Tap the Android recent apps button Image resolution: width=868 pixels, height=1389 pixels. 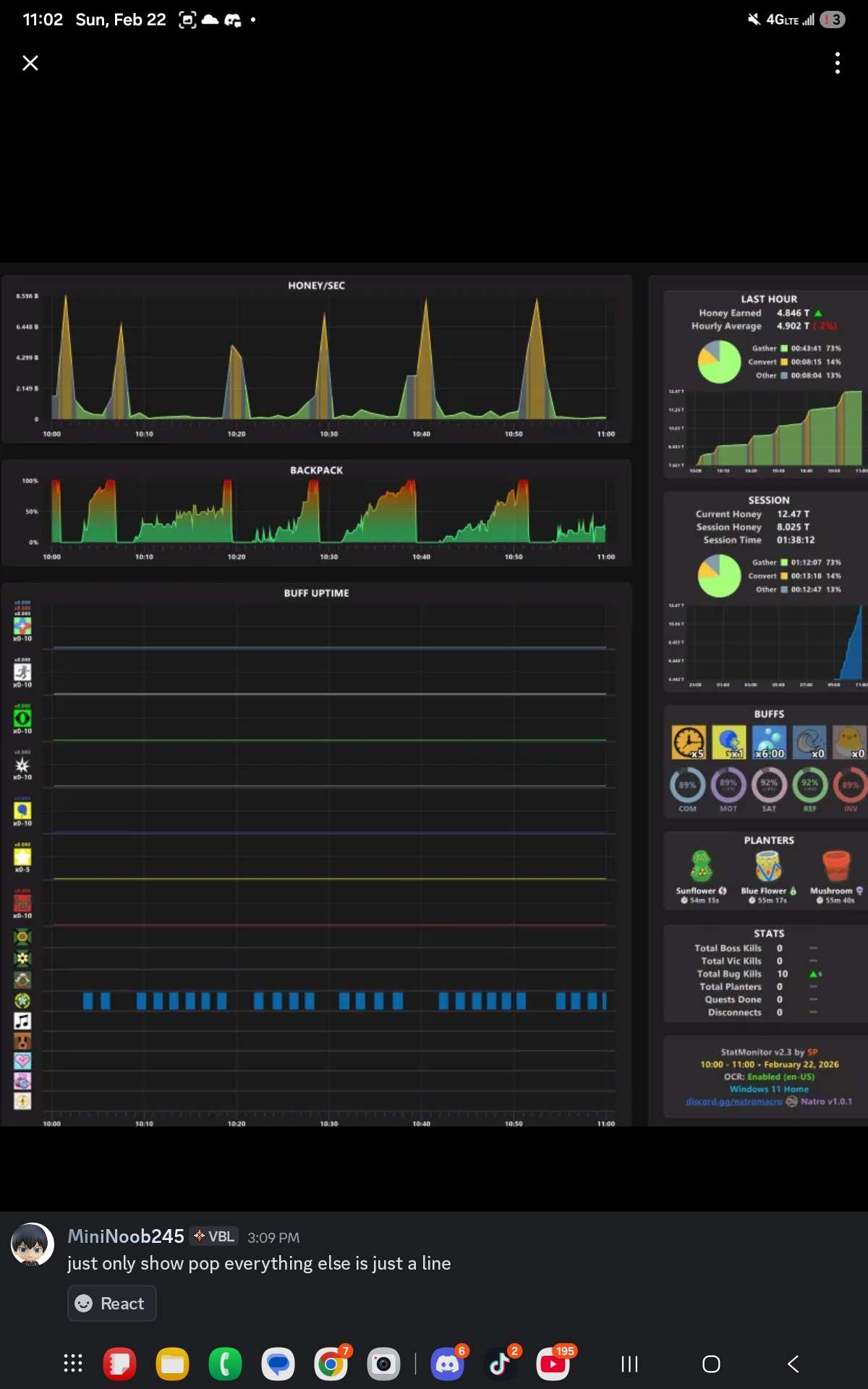pyautogui.click(x=630, y=1364)
